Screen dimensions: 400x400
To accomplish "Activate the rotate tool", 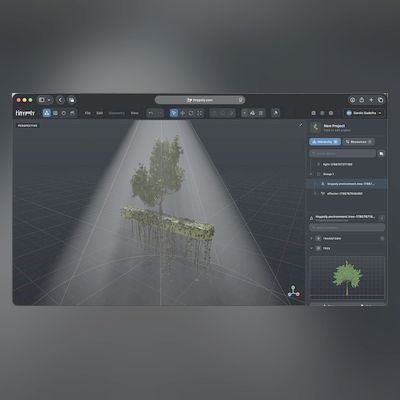I will coord(191,113).
